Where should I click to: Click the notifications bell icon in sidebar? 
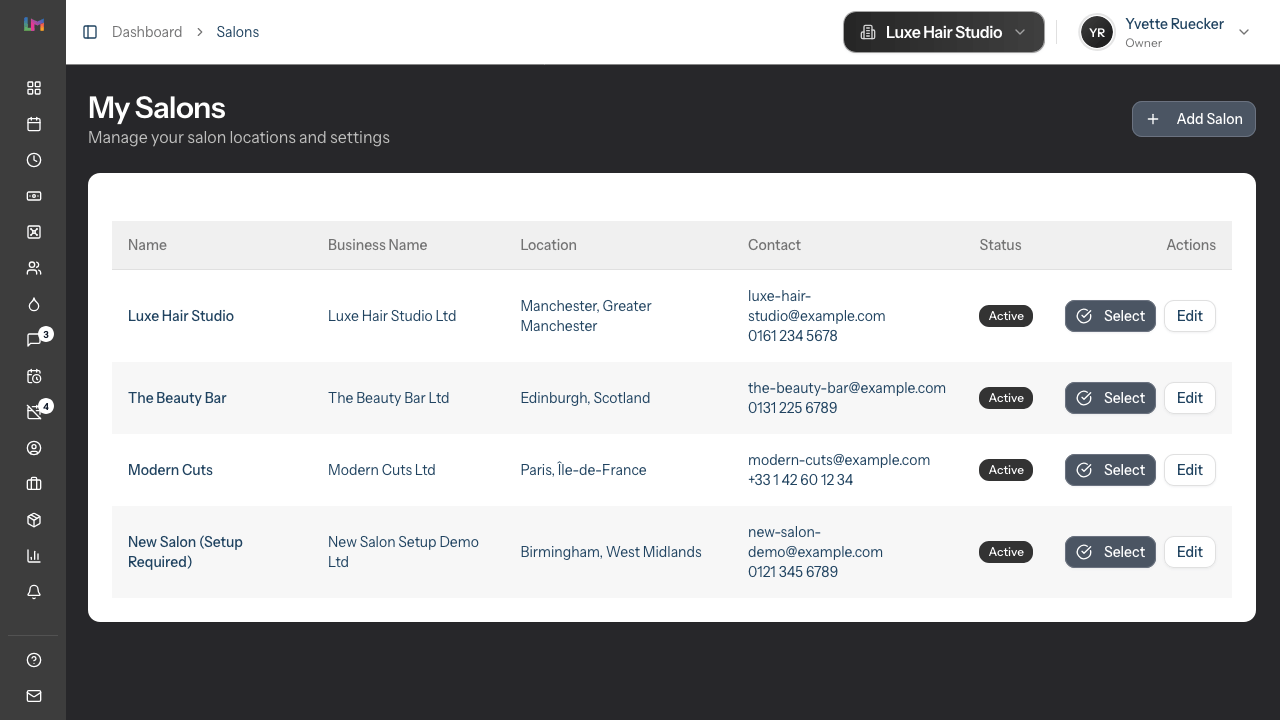(x=33, y=592)
